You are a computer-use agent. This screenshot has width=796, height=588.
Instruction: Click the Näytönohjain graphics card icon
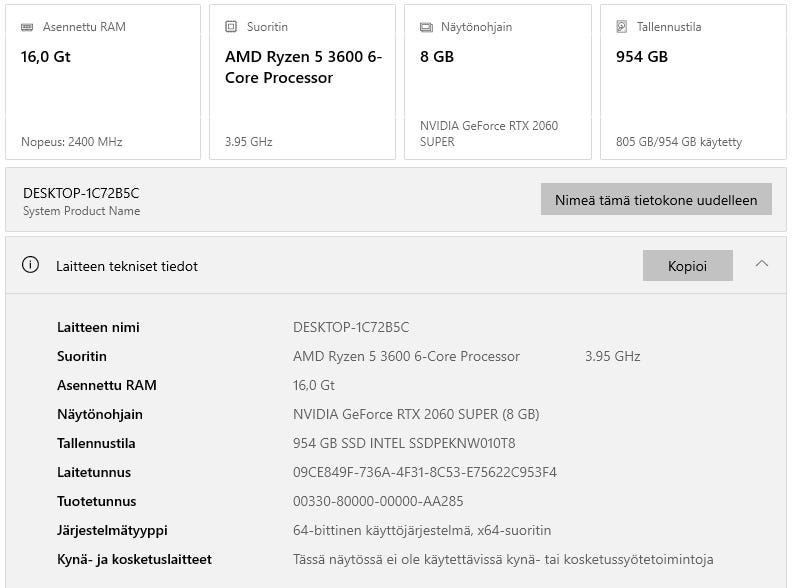point(426,27)
